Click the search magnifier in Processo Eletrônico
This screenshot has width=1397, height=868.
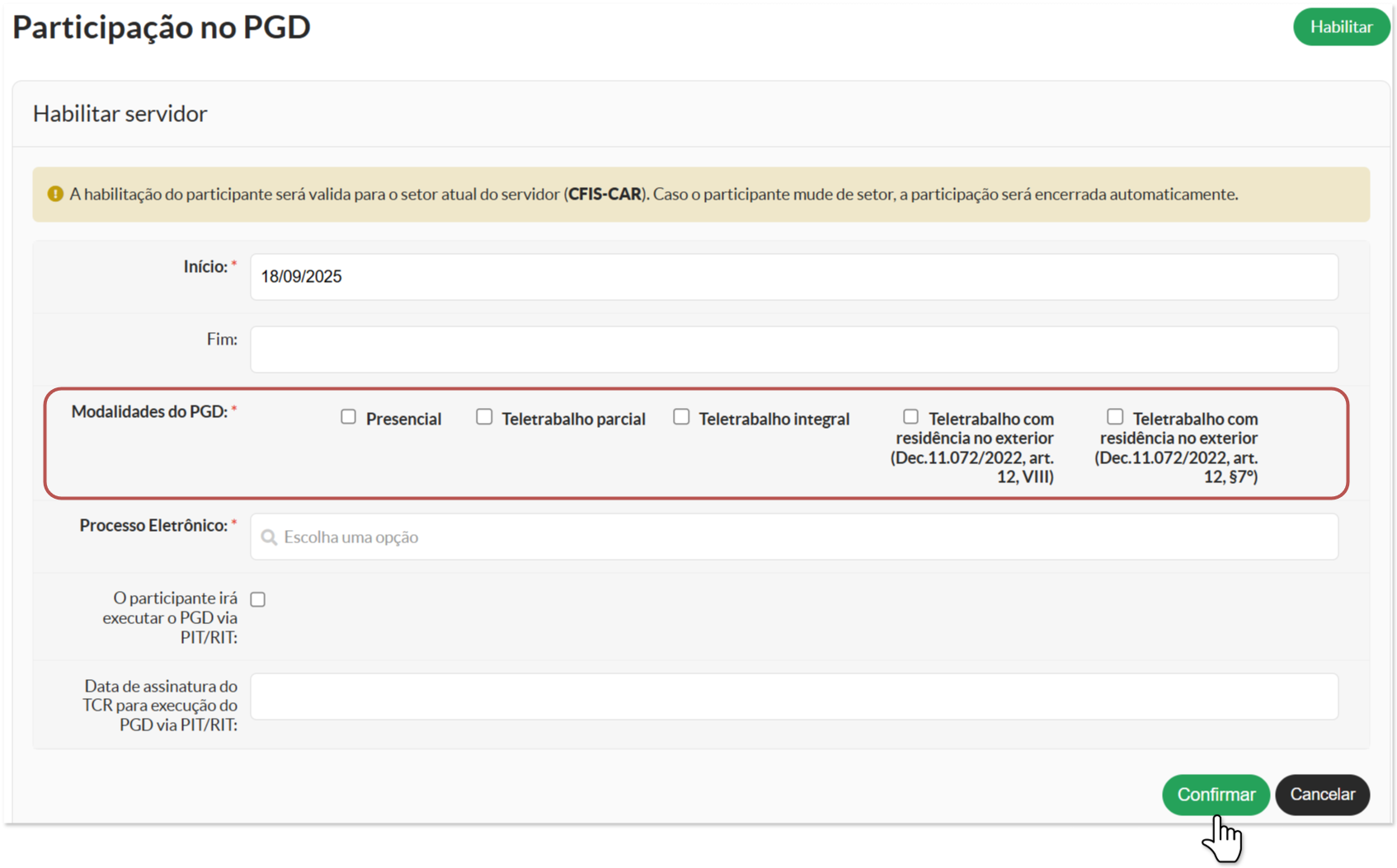(269, 537)
